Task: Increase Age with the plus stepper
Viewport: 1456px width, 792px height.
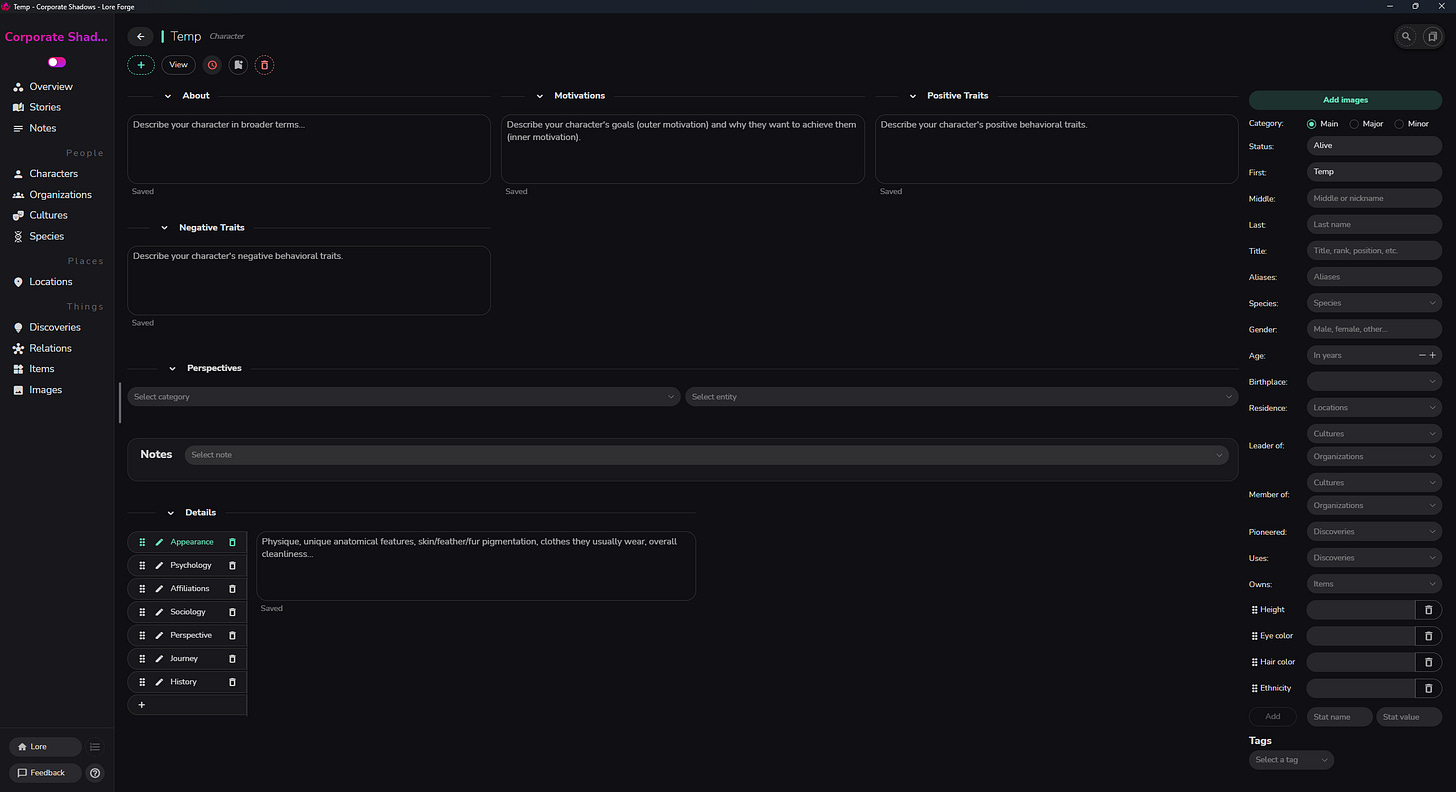Action: [x=1432, y=355]
